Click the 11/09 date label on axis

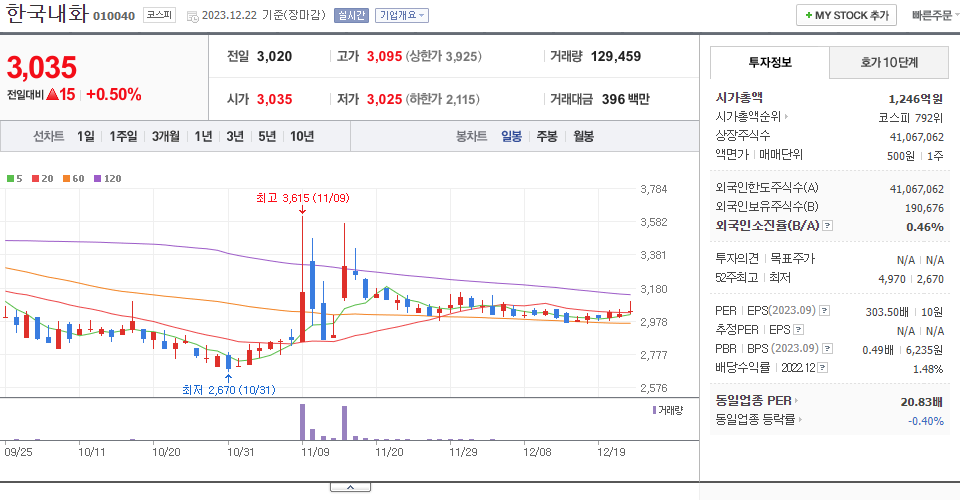coord(315,452)
